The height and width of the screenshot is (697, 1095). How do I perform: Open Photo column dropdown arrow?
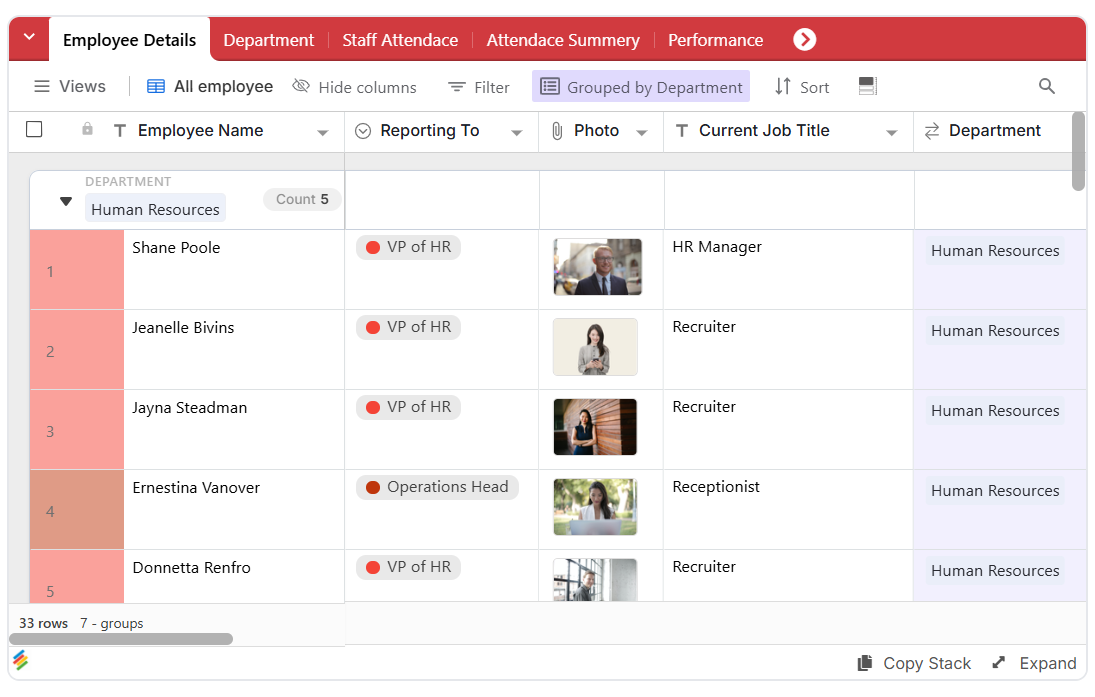[642, 133]
